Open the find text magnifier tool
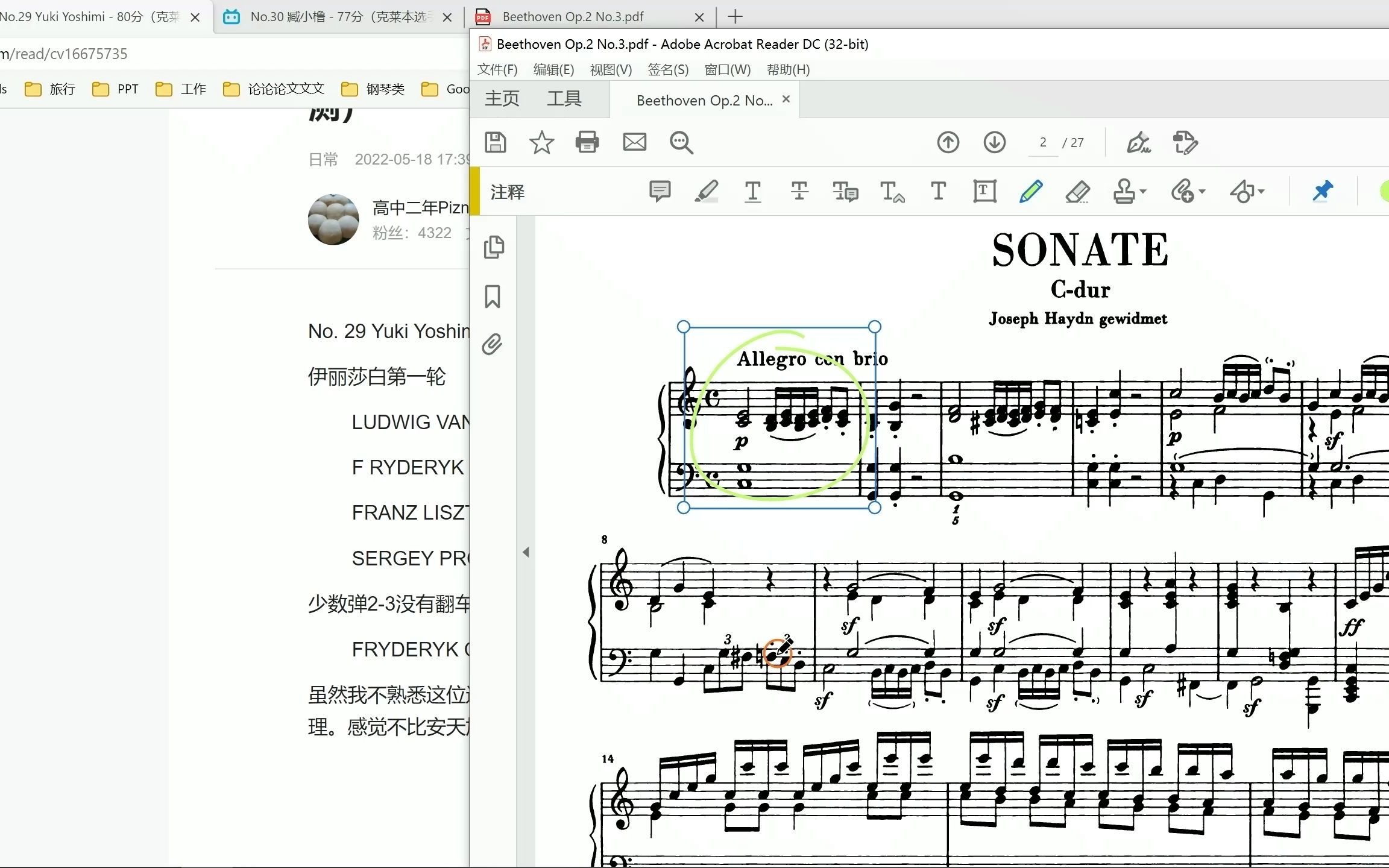The height and width of the screenshot is (868, 1389). (x=681, y=143)
